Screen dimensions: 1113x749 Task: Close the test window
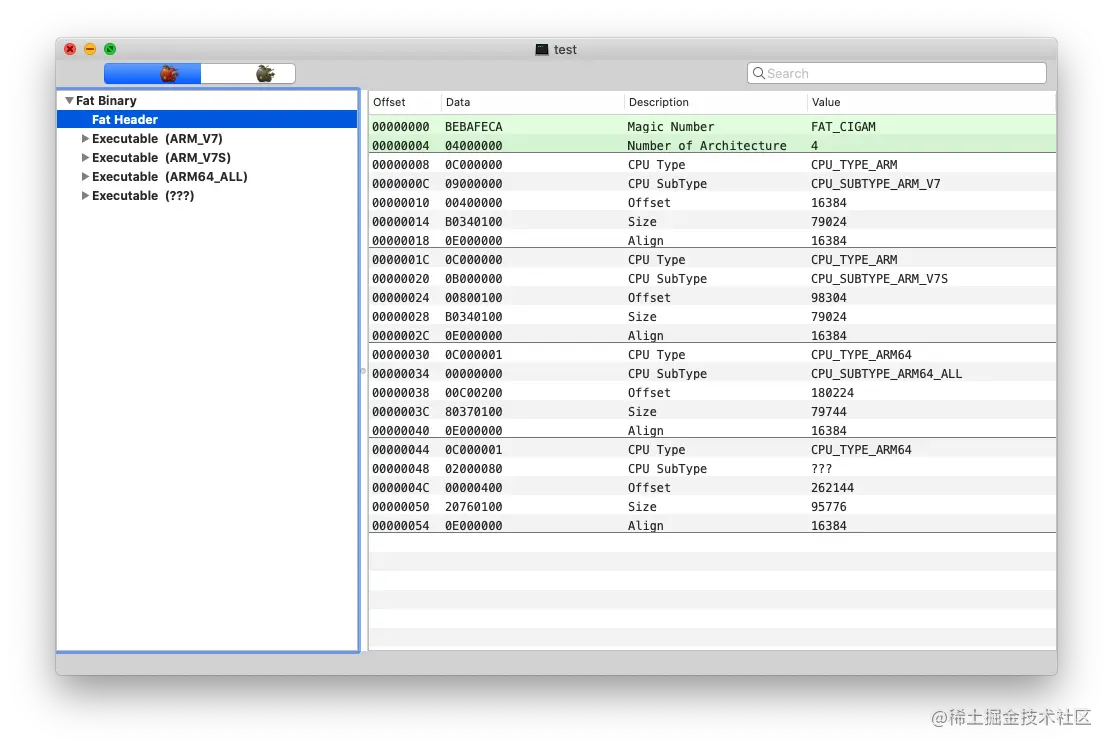70,49
